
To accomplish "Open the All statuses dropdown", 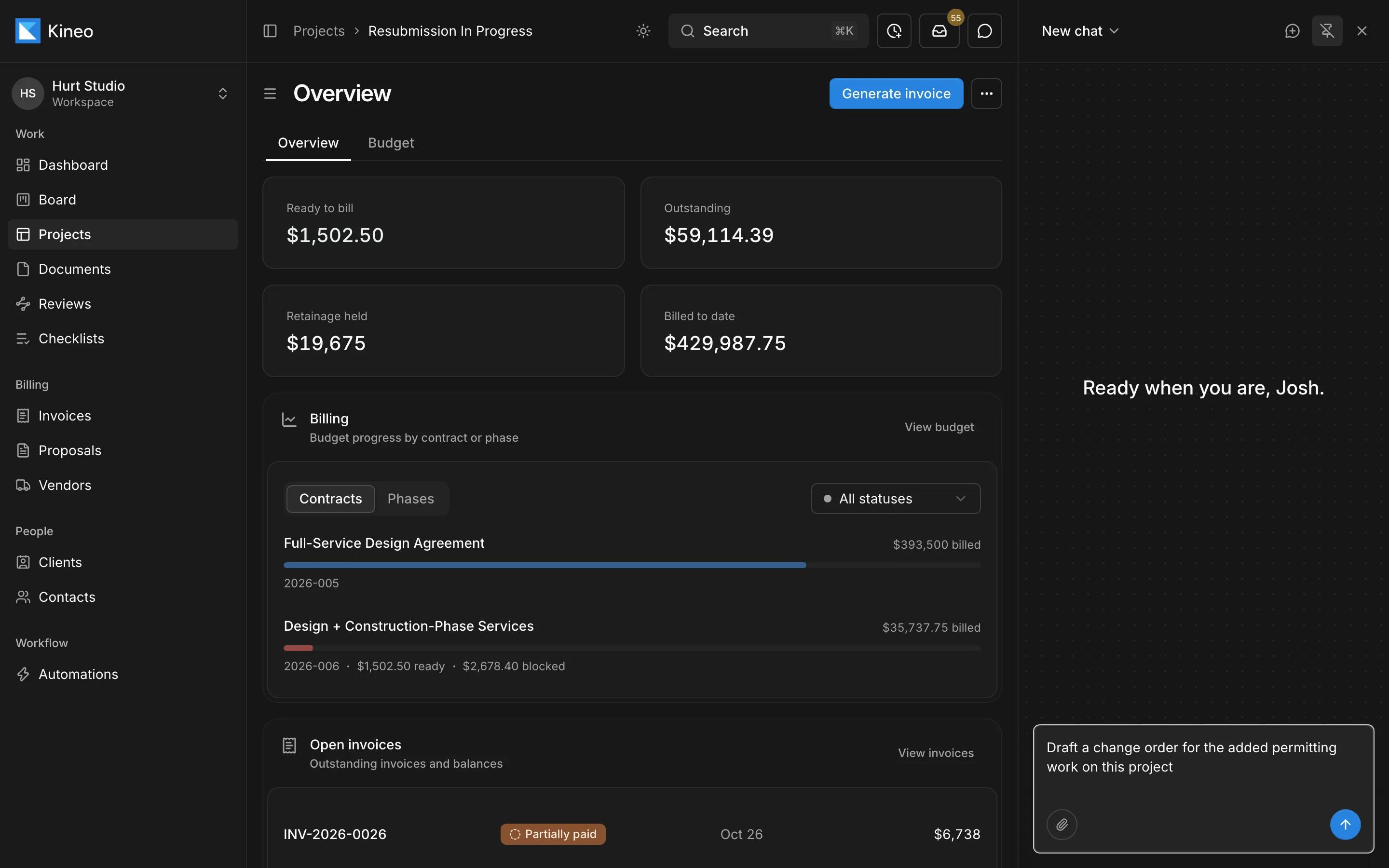I will (896, 499).
